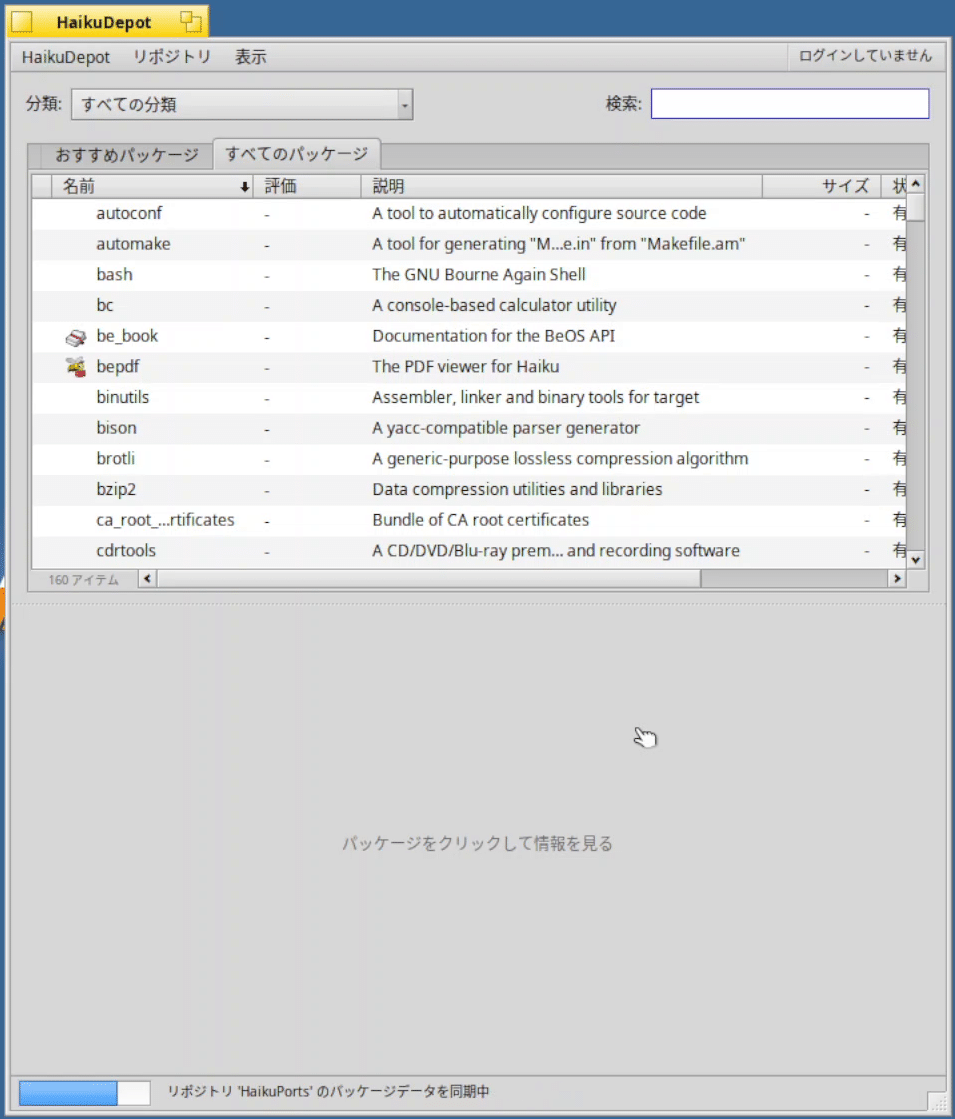955x1119 pixels.
Task: Open the 分類 category dropdown
Action: (x=242, y=104)
